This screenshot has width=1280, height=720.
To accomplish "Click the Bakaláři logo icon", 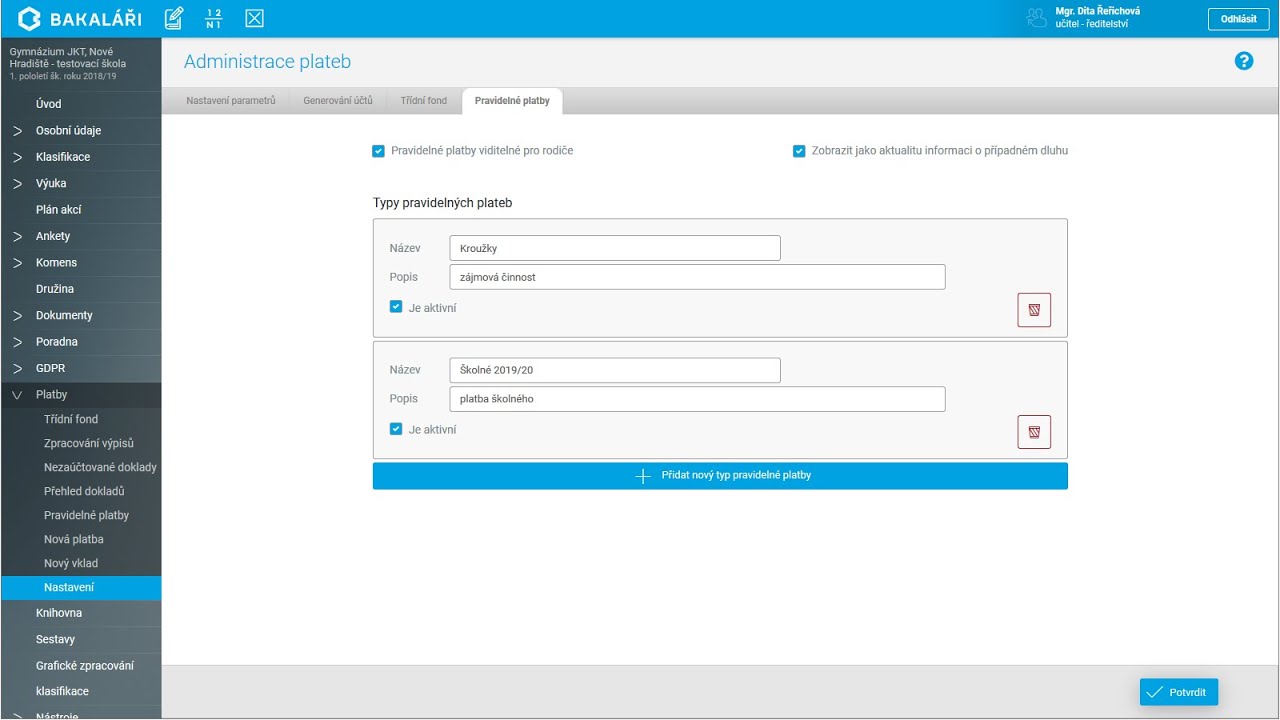I will pyautogui.click(x=29, y=18).
